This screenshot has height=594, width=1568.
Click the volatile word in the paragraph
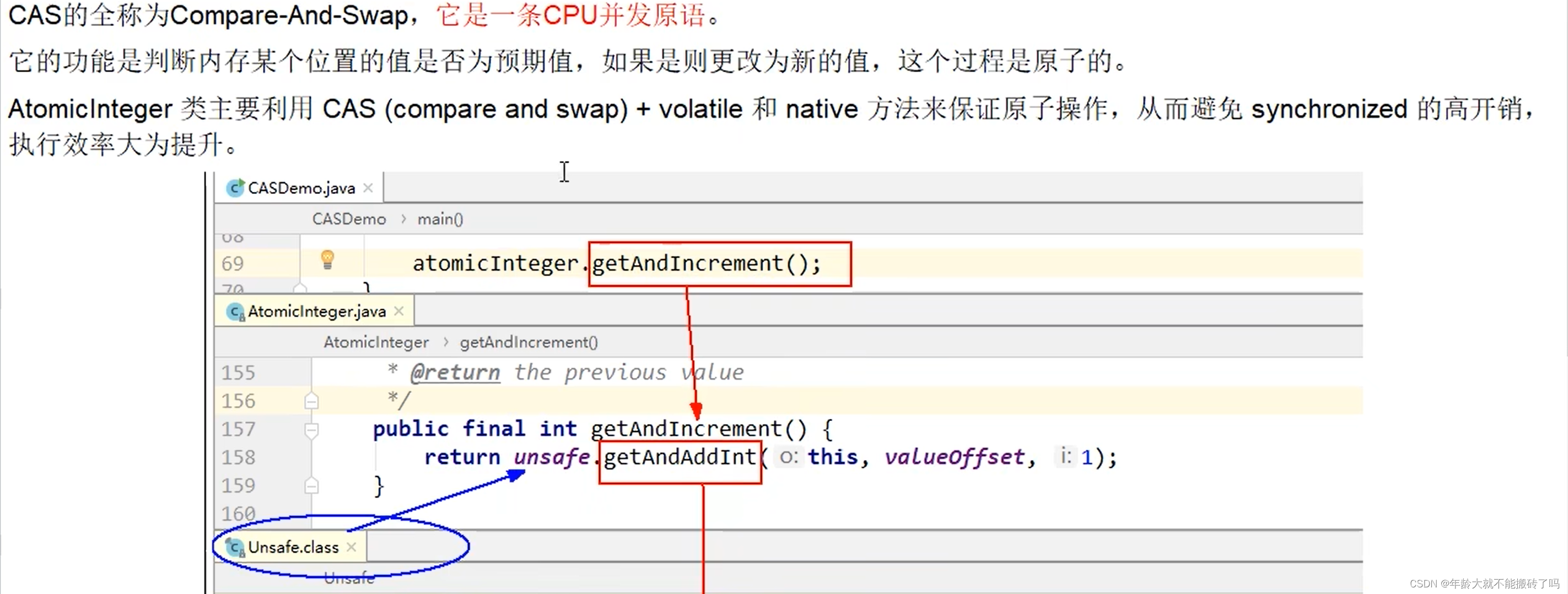pos(701,110)
